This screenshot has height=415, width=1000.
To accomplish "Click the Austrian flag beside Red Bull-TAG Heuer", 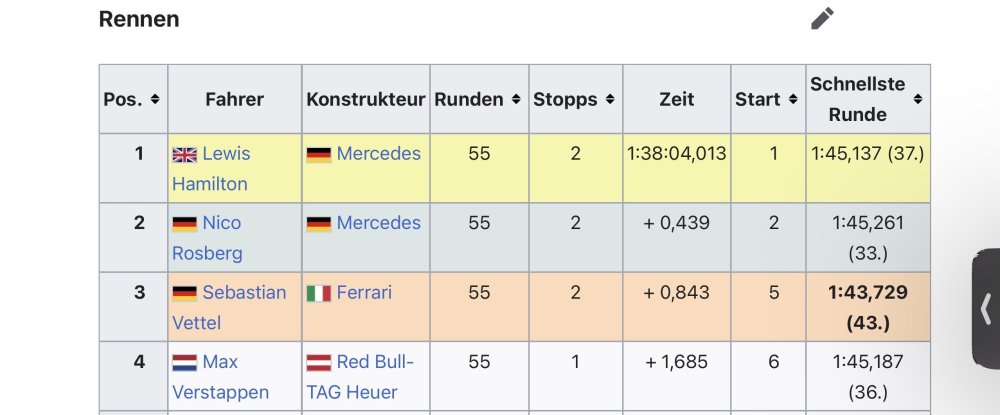I will pos(318,362).
